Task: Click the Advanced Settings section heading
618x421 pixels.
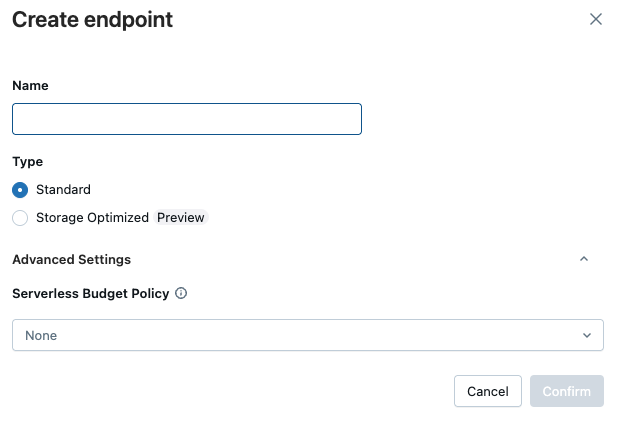Action: (x=71, y=259)
